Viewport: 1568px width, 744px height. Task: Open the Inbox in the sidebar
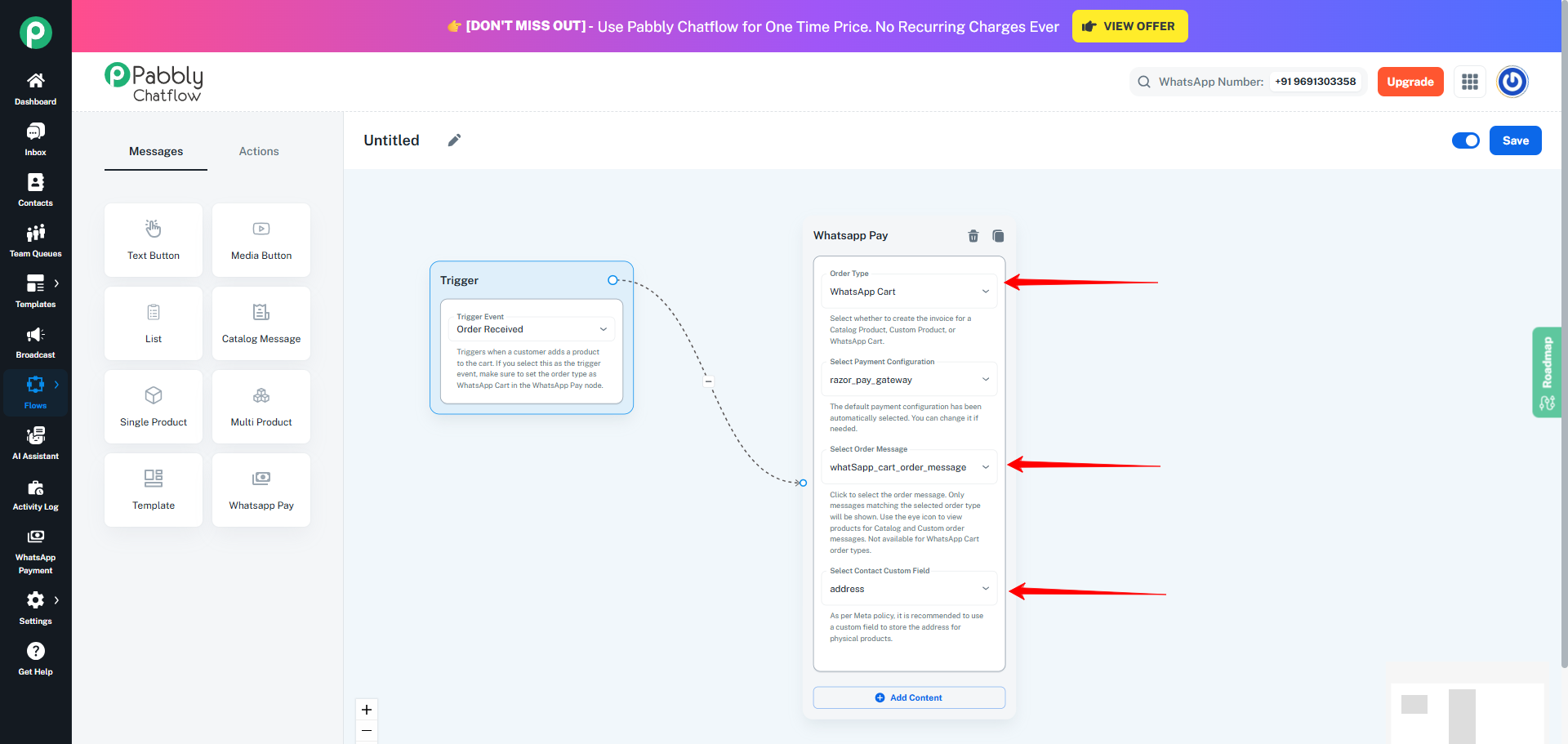35,140
